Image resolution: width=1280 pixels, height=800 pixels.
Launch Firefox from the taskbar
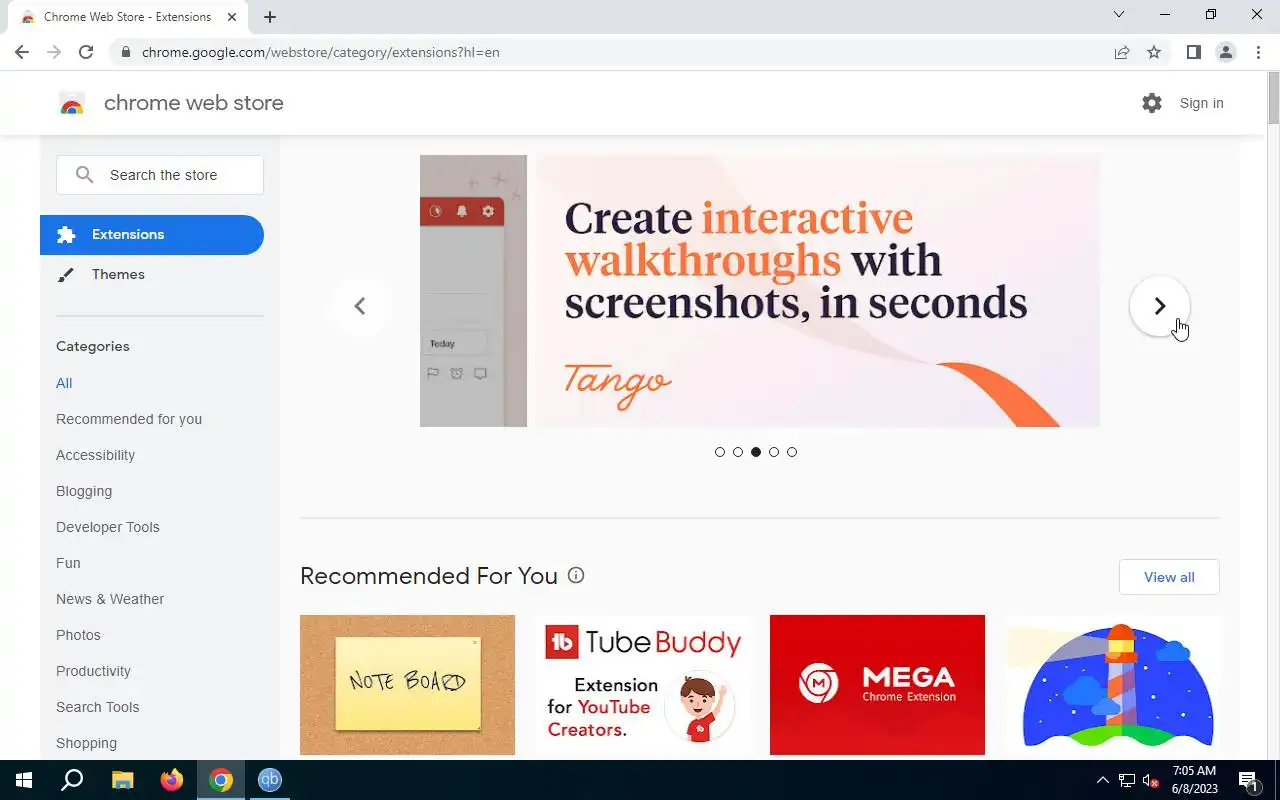pyautogui.click(x=172, y=780)
